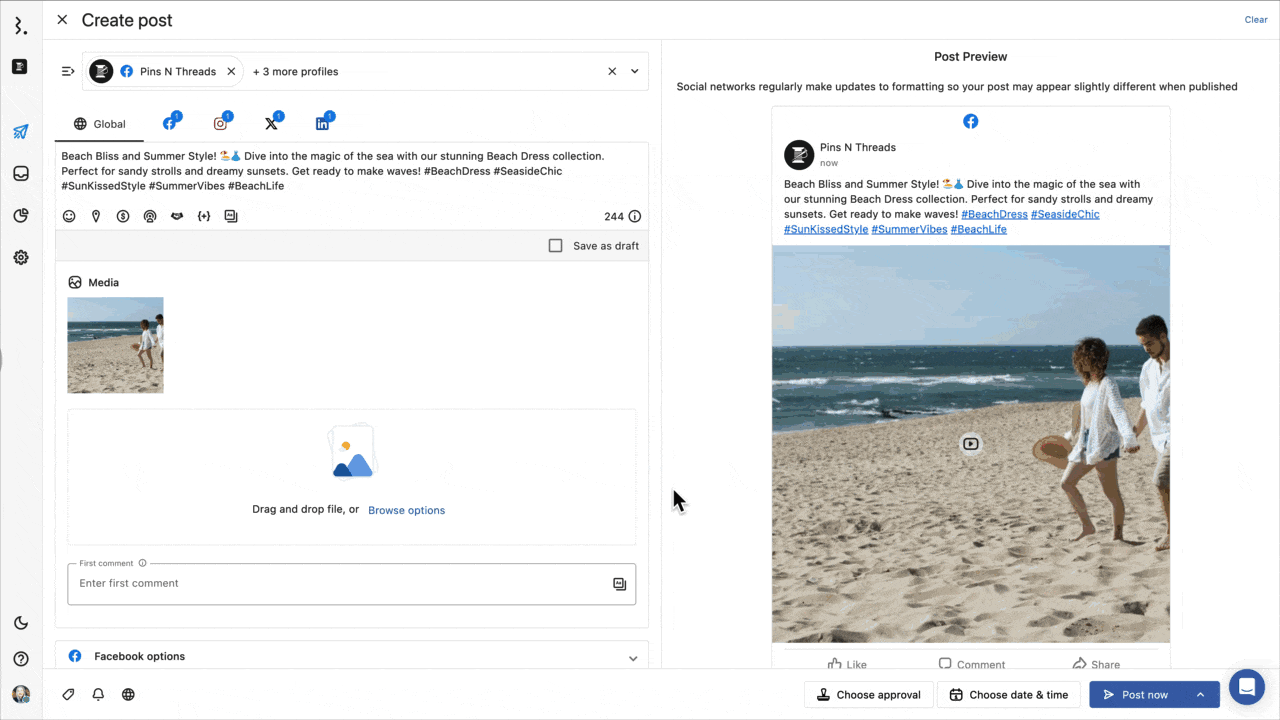The image size is (1280, 720).
Task: Click the drag and drop upload illustration
Action: (x=351, y=452)
